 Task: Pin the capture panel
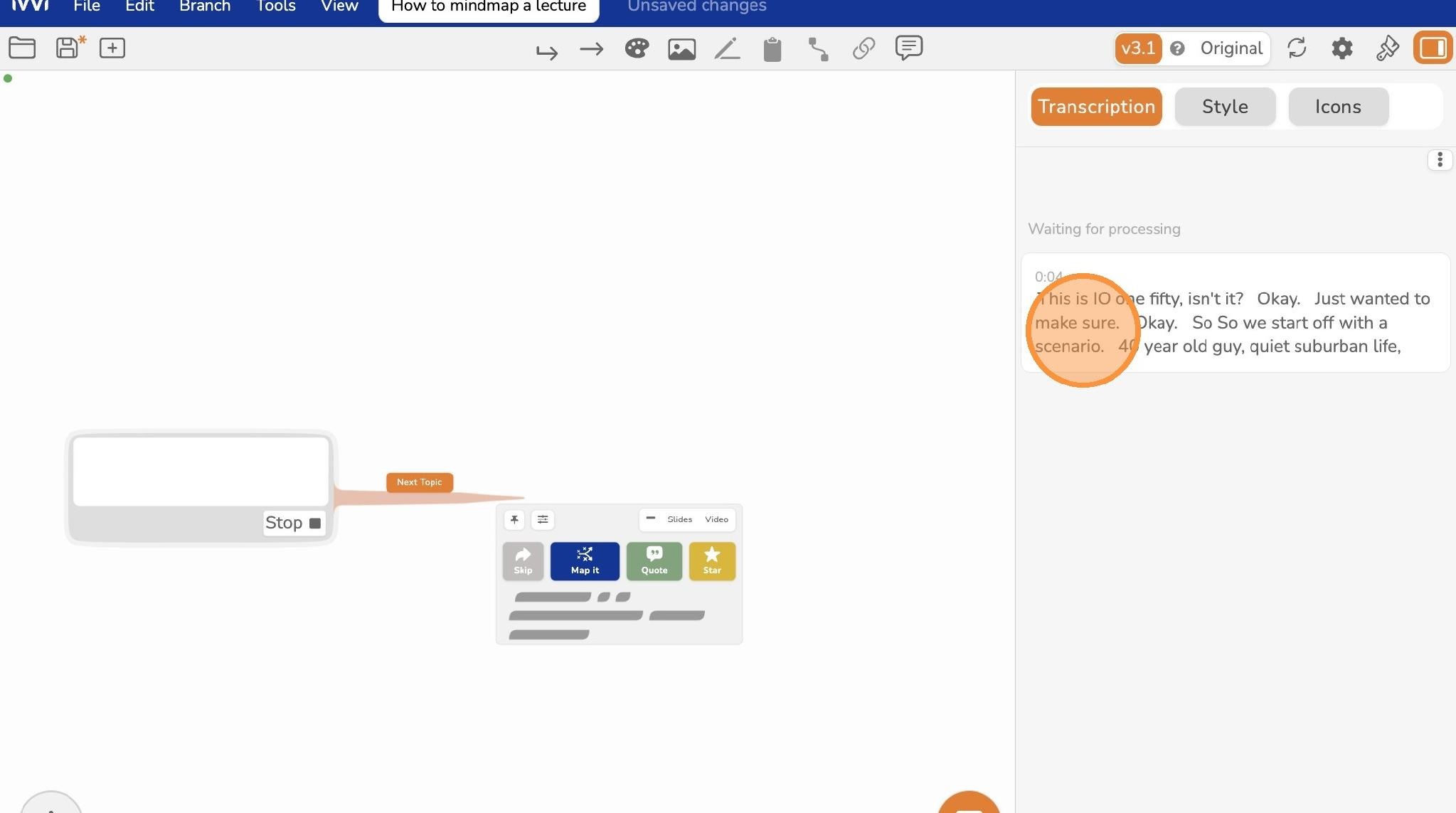(x=514, y=519)
